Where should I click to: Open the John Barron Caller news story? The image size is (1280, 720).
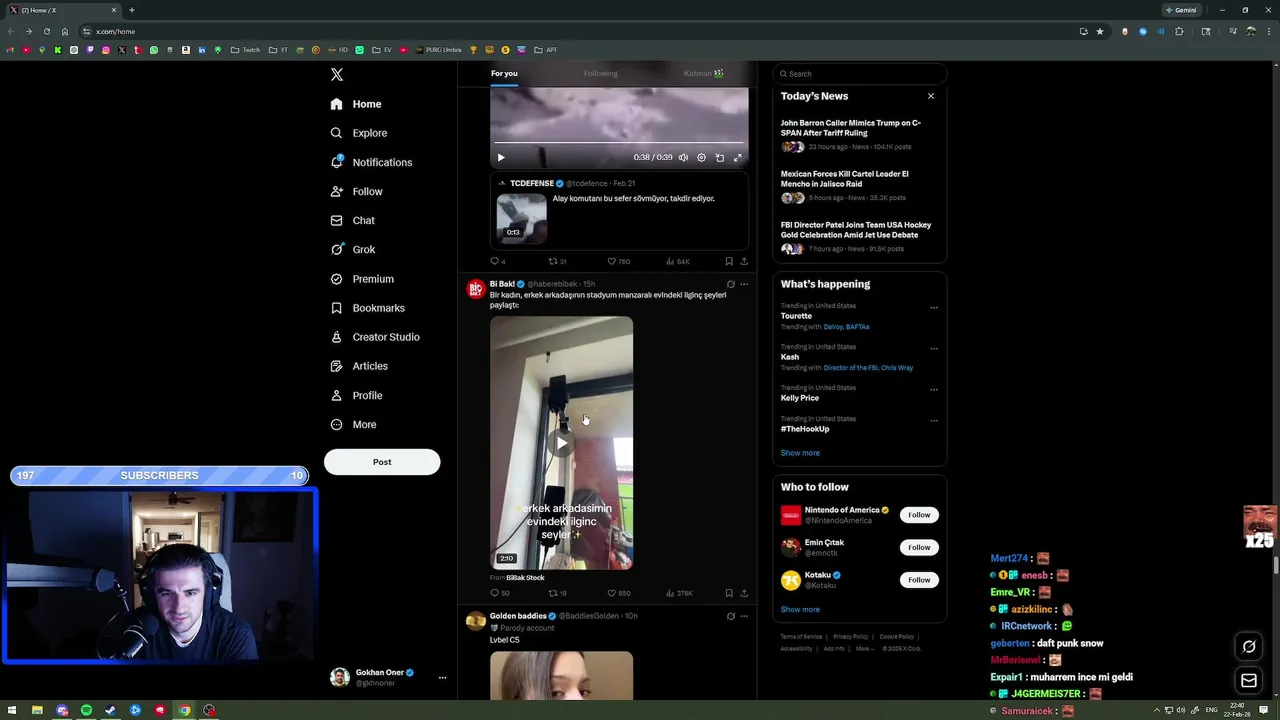click(851, 128)
